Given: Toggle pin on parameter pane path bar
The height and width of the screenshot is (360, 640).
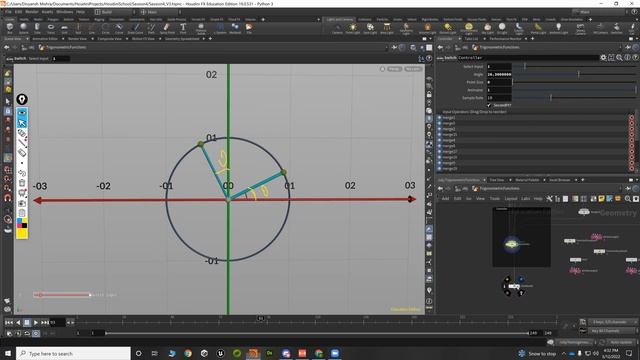Looking at the screenshot, I should 628,47.
